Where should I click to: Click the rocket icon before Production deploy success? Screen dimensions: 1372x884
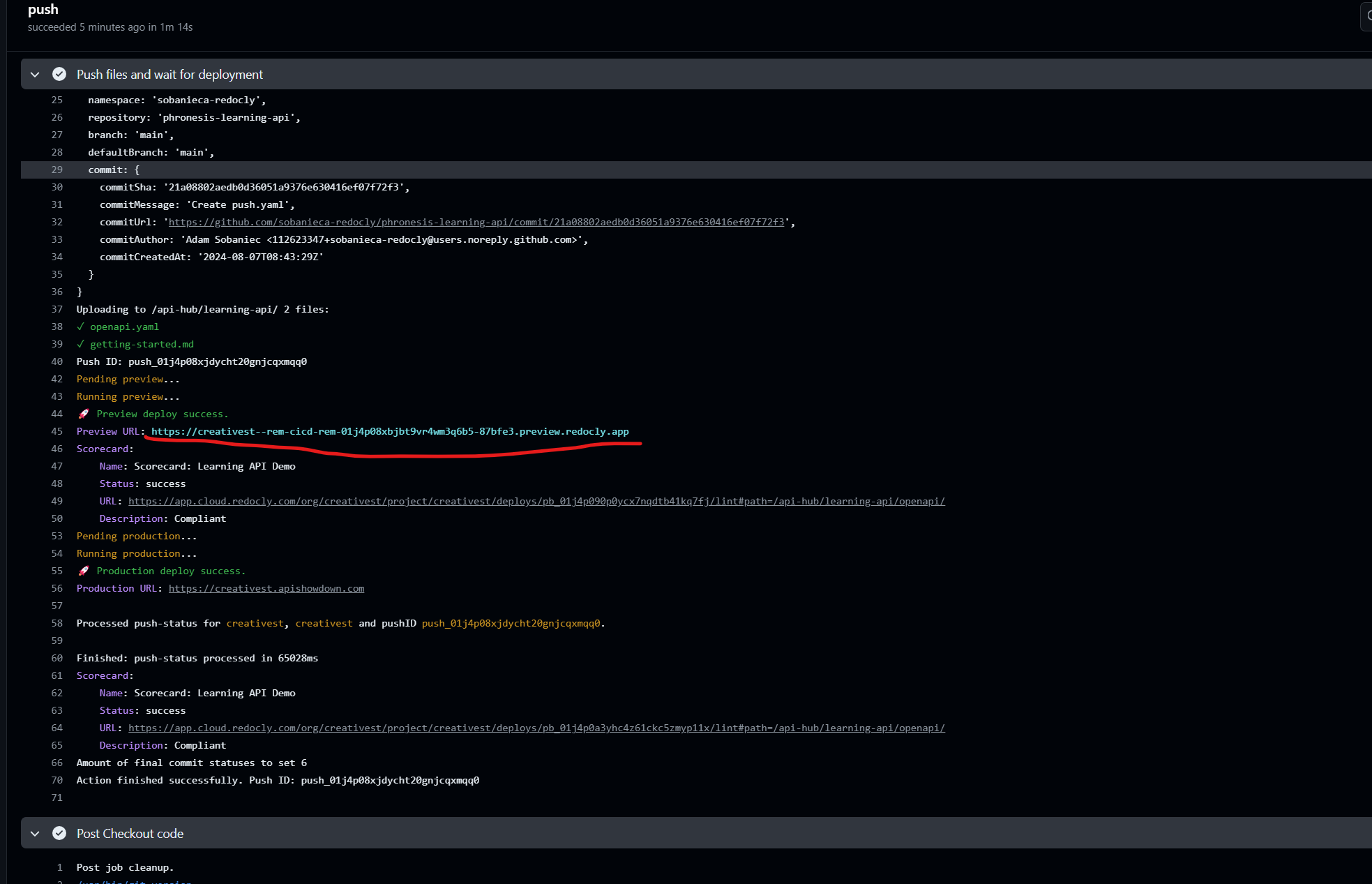pyautogui.click(x=84, y=571)
